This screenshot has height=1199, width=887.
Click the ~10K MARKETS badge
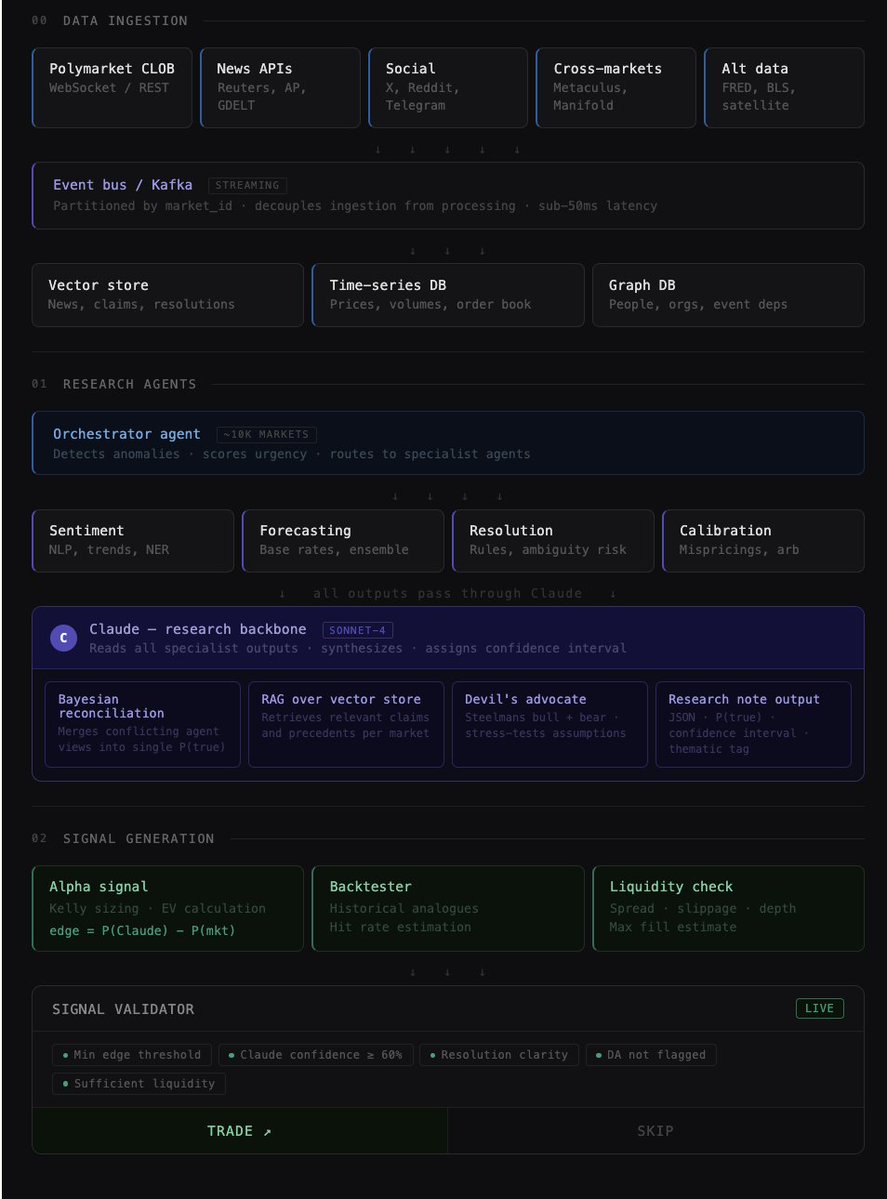click(x=267, y=434)
